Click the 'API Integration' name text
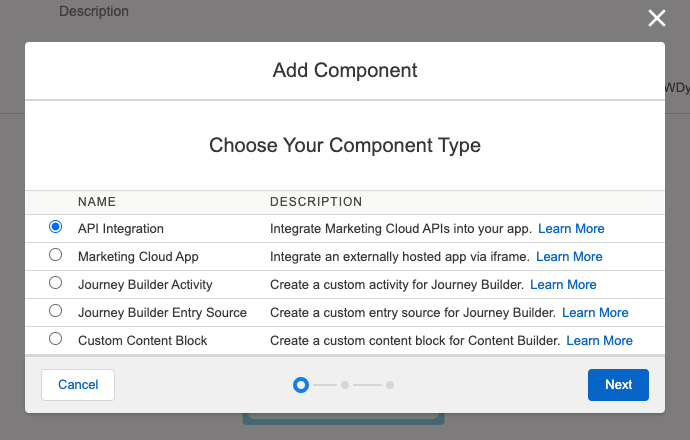690x440 pixels. click(x=121, y=229)
